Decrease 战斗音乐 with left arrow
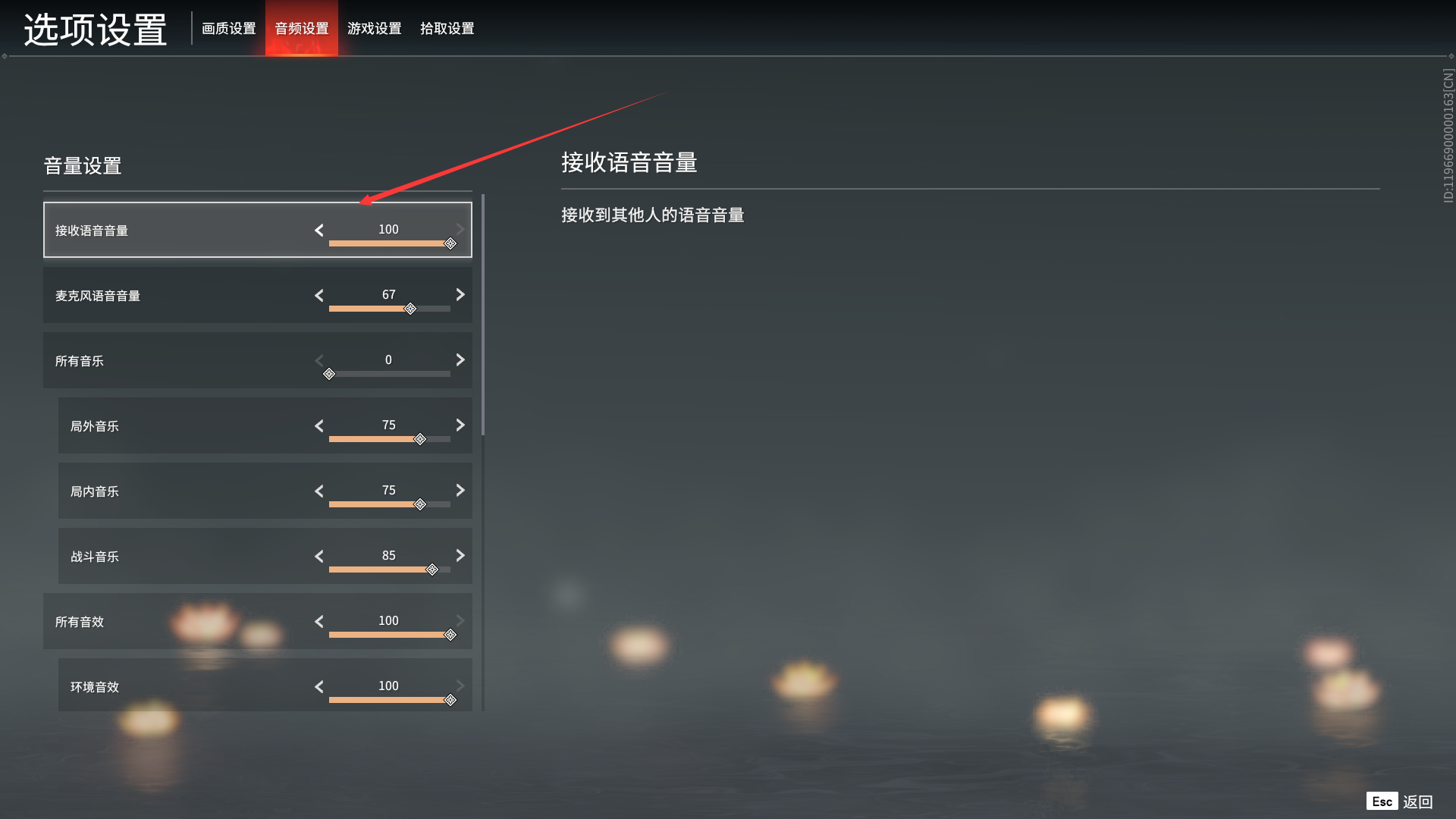This screenshot has height=819, width=1456. click(319, 556)
